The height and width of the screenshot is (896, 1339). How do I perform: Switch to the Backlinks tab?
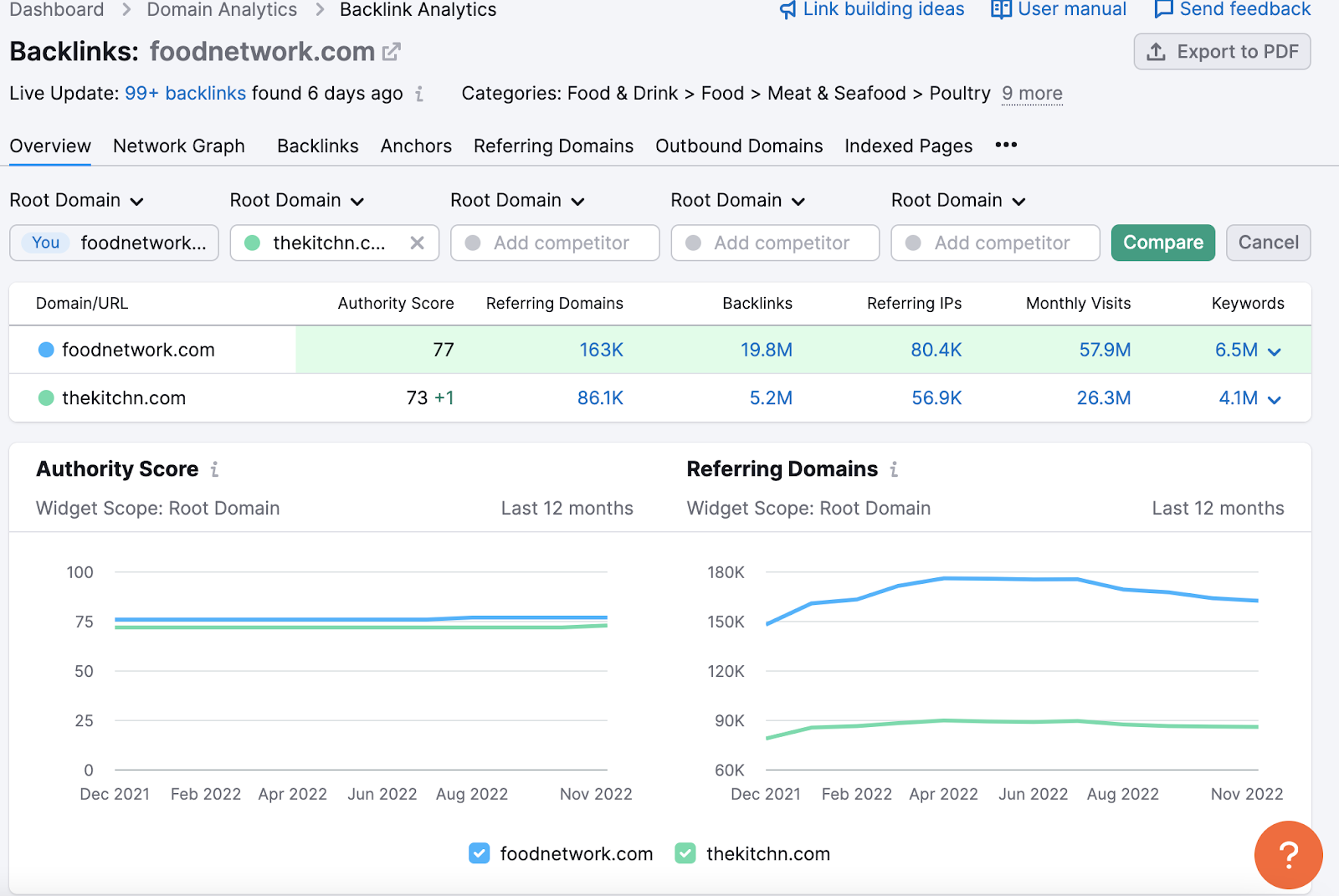[x=318, y=146]
